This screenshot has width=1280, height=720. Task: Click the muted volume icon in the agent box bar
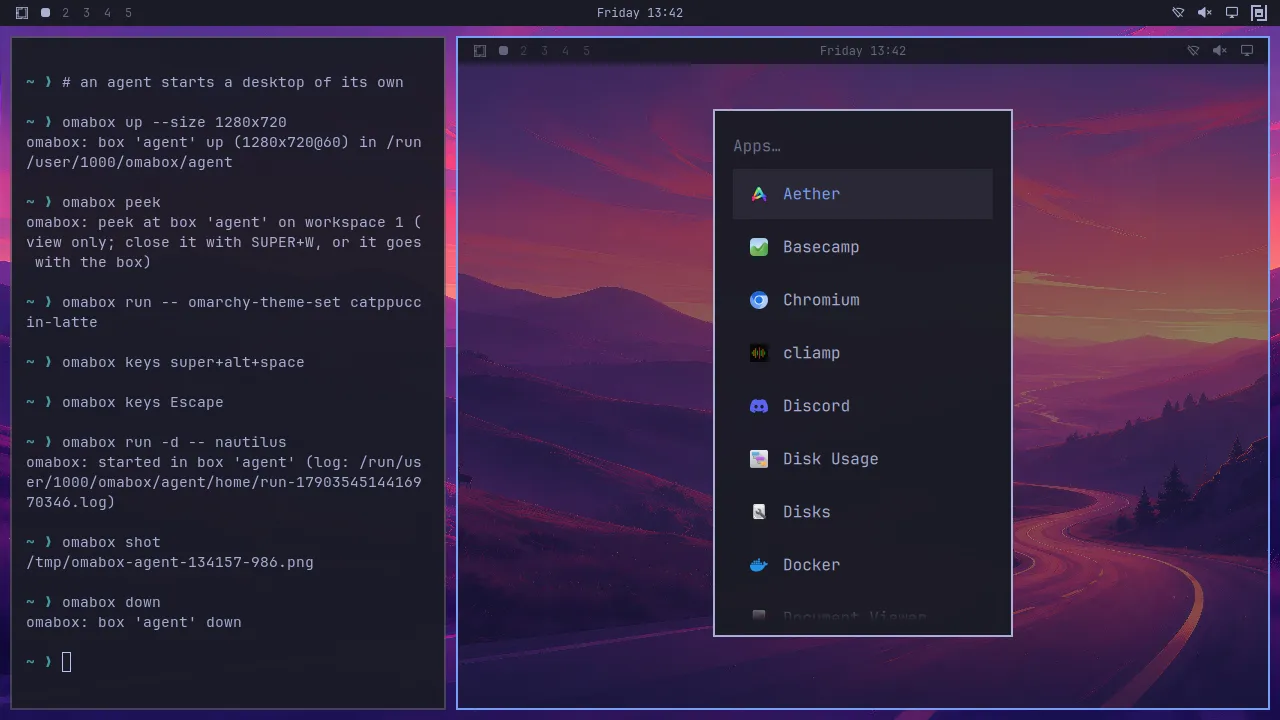1220,51
